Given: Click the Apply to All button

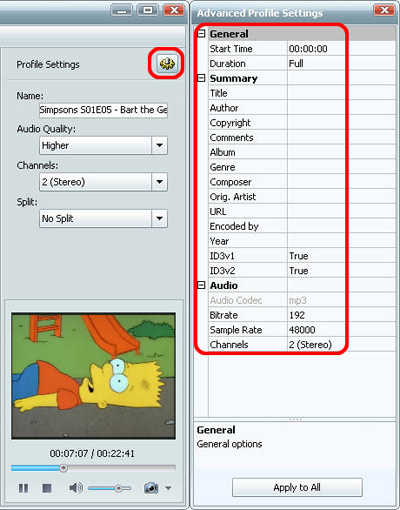Looking at the screenshot, I should [x=297, y=487].
